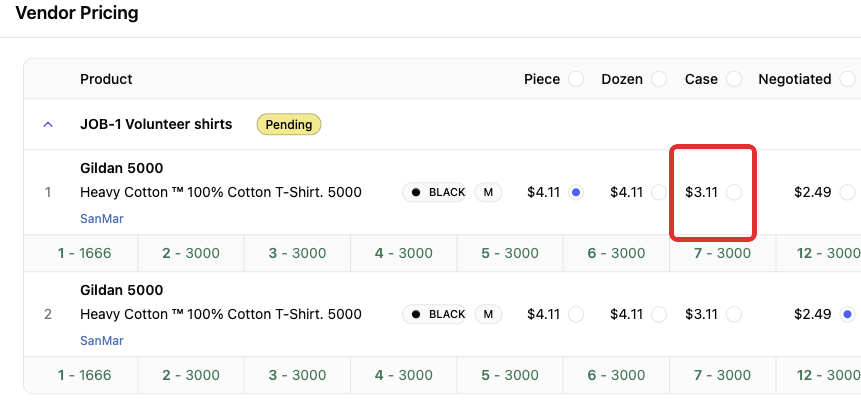Viewport: 861px width, 410px height.
Task: Click the Pending status badge
Action: pyautogui.click(x=289, y=125)
